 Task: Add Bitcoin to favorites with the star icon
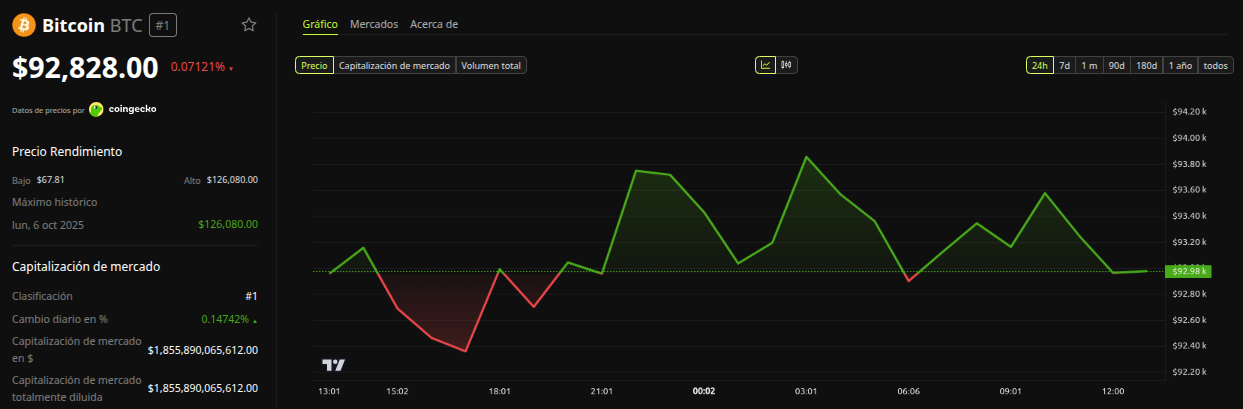(249, 24)
